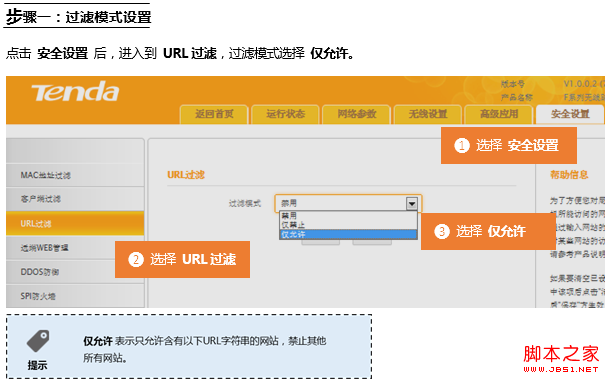Open the 返回首页 tab
This screenshot has height=385, width=612.
(x=214, y=114)
